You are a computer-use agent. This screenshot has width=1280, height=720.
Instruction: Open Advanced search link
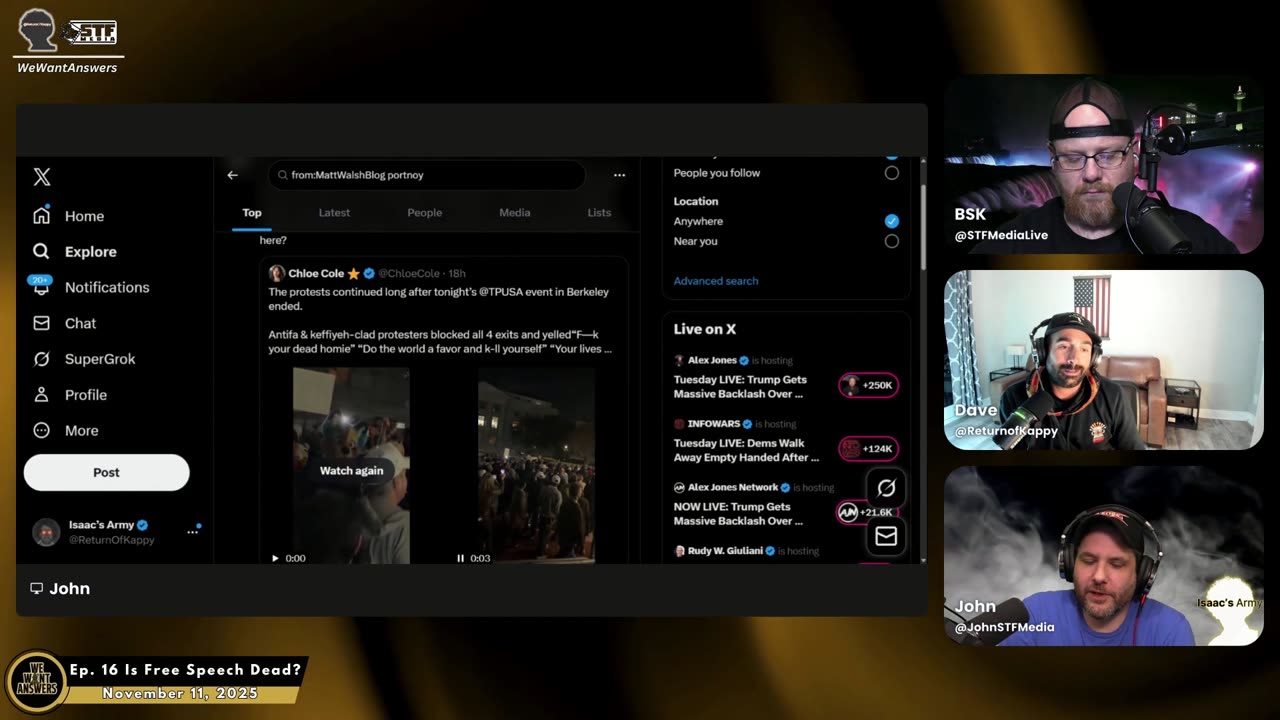(x=716, y=281)
